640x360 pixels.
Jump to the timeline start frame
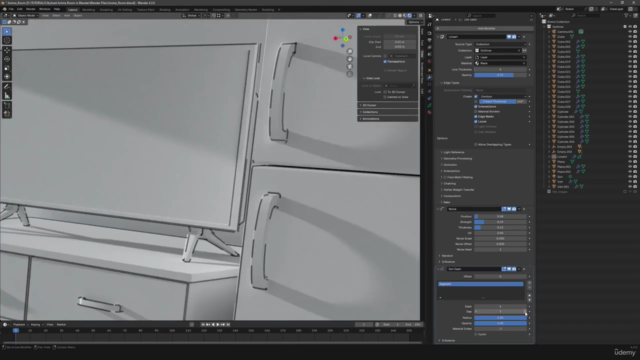[203, 324]
